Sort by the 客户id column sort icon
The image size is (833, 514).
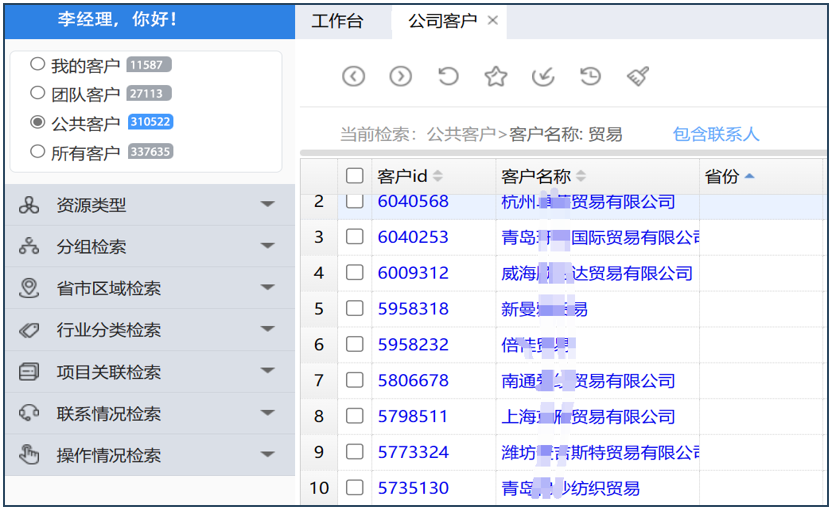(x=437, y=177)
